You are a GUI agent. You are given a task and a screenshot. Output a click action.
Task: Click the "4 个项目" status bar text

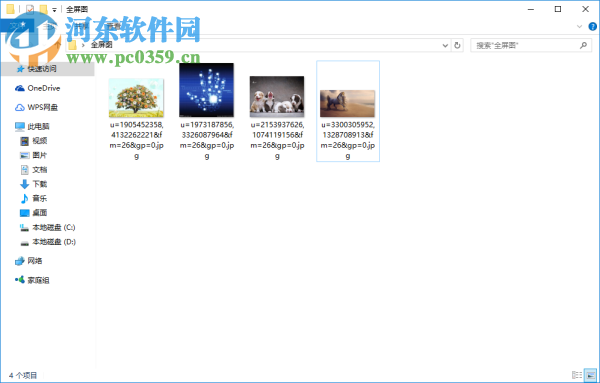(x=23, y=375)
